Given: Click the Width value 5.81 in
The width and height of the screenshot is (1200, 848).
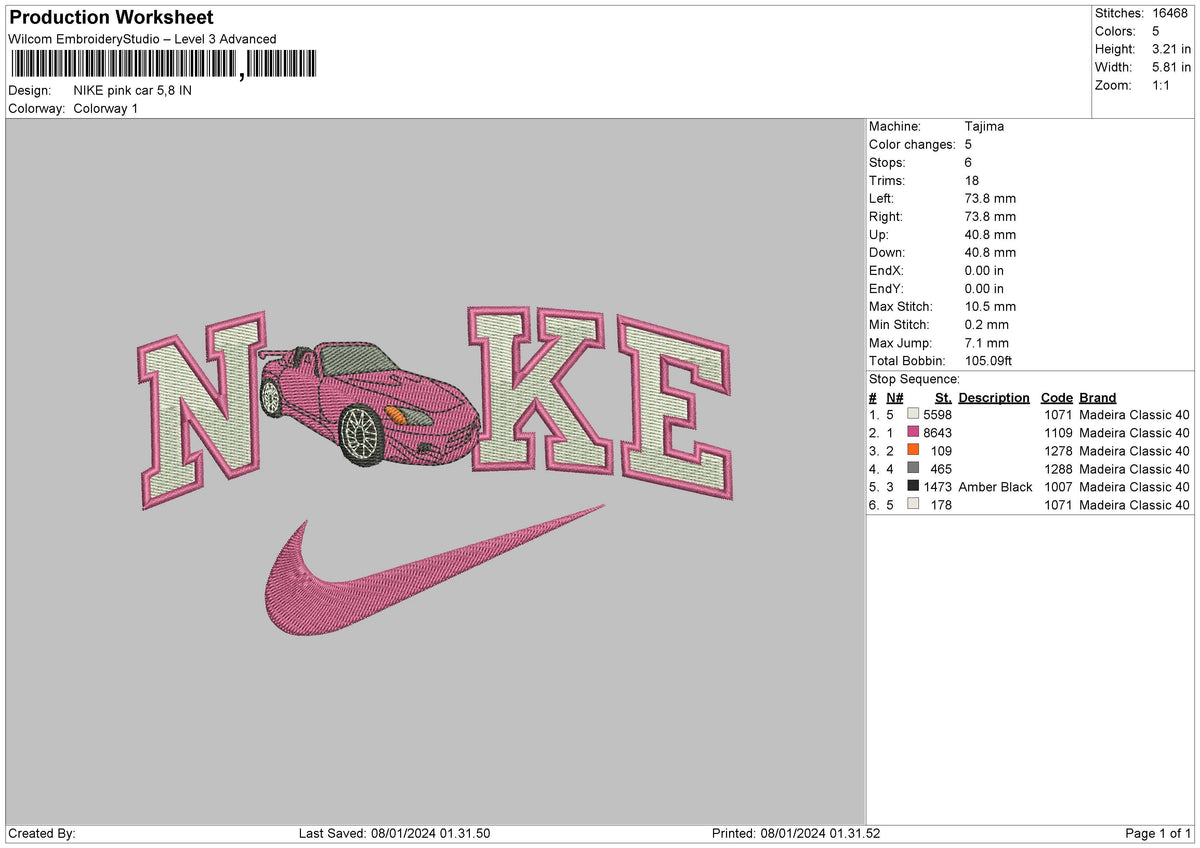Looking at the screenshot, I should tap(1171, 67).
